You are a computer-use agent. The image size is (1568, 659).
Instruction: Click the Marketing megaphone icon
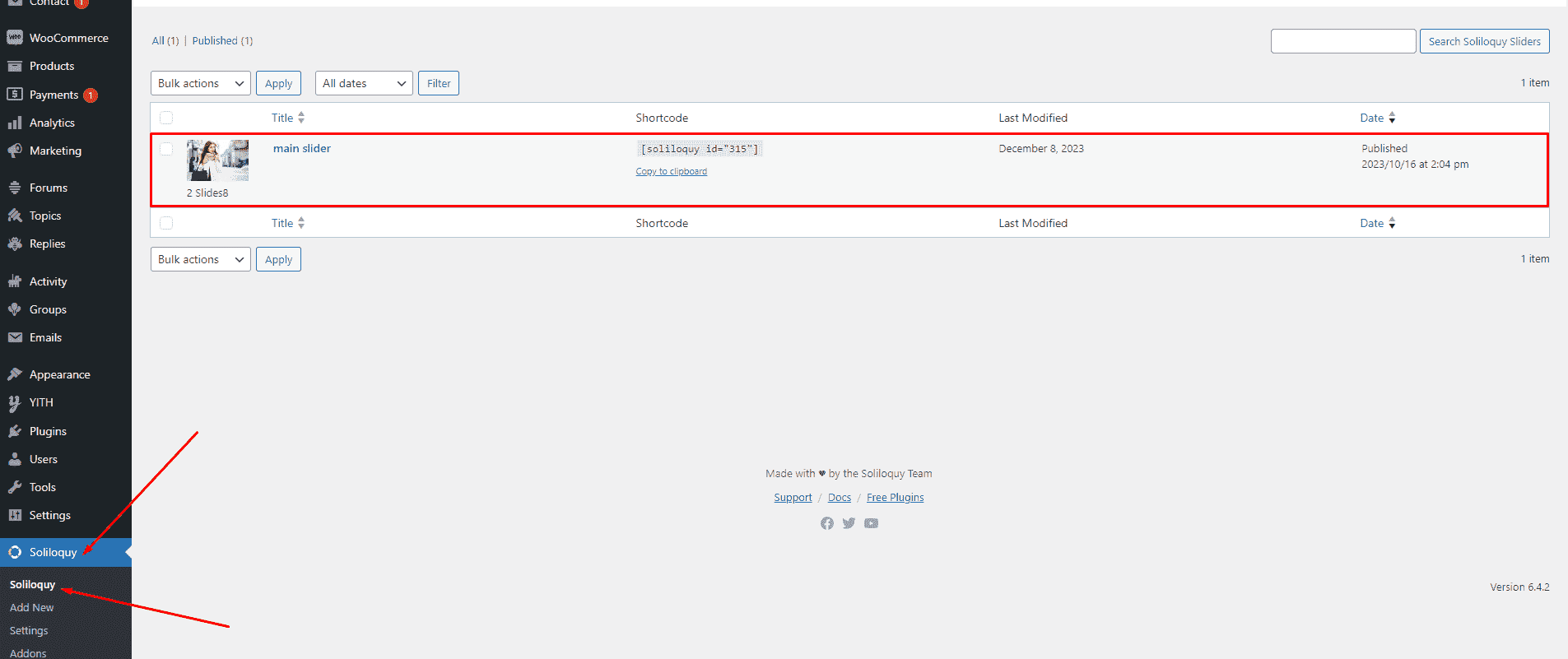pyautogui.click(x=15, y=151)
